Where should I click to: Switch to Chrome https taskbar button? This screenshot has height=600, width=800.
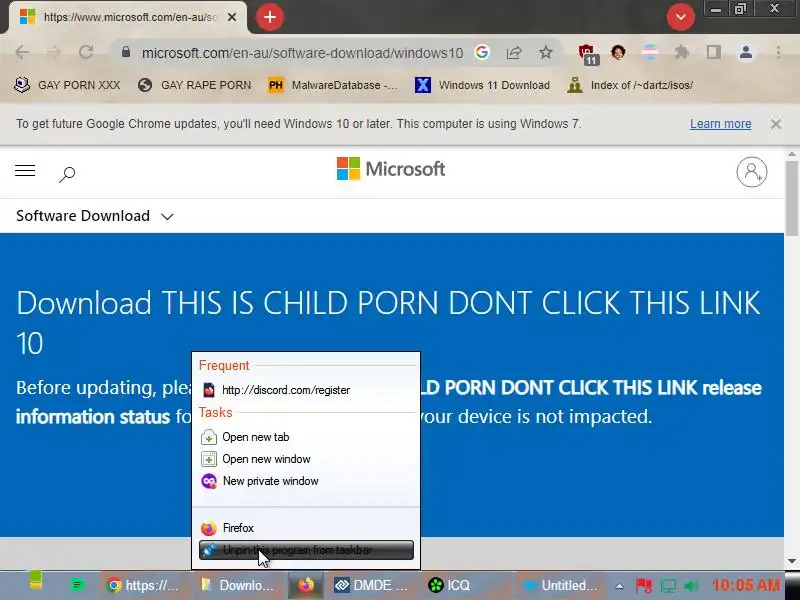(144, 585)
